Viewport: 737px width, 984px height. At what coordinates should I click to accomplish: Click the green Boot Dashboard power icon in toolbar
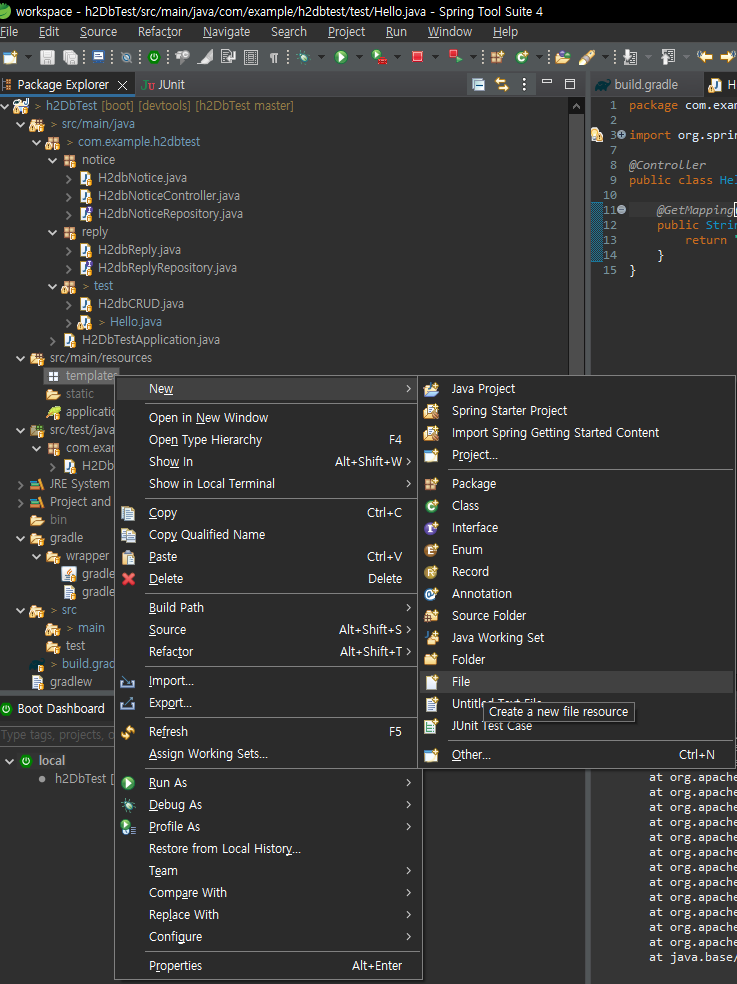(x=154, y=58)
